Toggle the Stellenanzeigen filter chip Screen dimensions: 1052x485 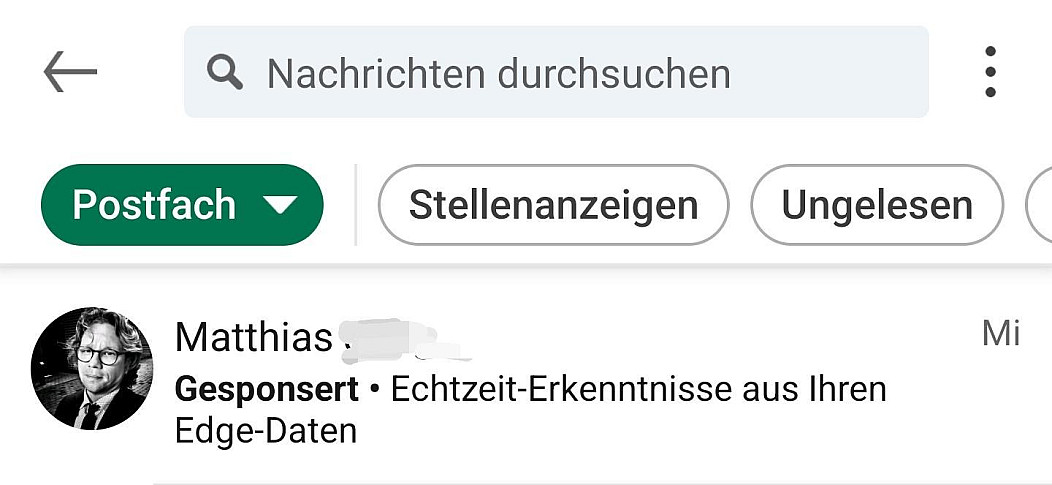coord(553,205)
